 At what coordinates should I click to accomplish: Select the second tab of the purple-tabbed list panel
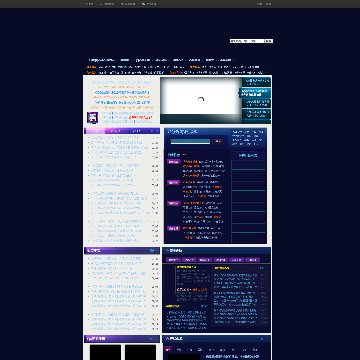115,131
